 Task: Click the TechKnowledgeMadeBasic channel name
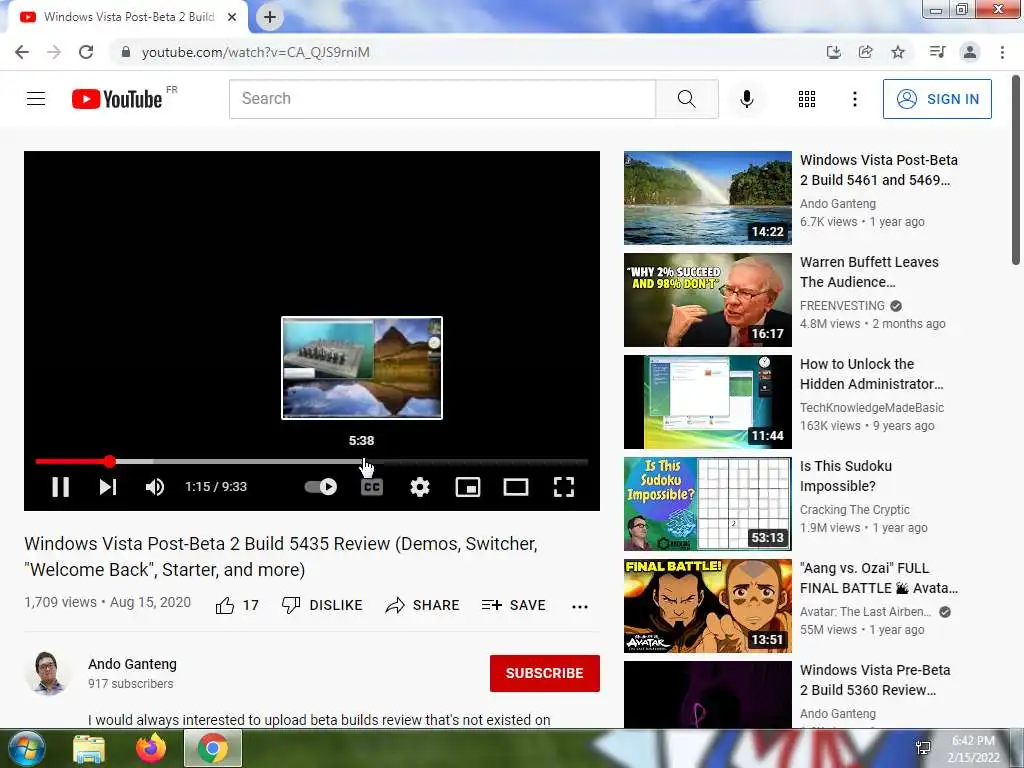[x=872, y=408]
